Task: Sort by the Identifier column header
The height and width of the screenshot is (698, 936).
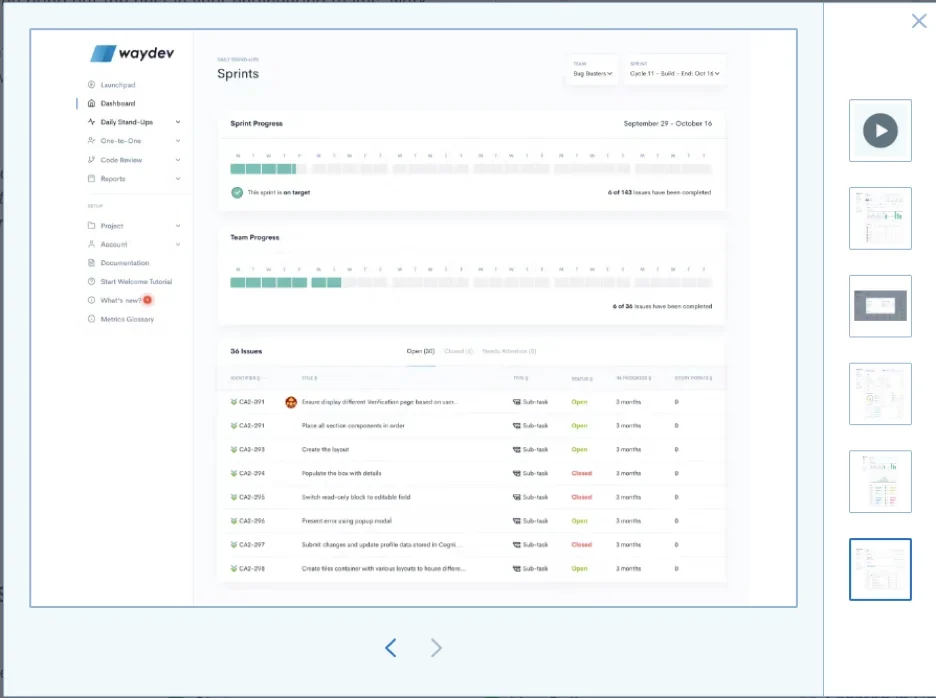Action: (x=245, y=378)
